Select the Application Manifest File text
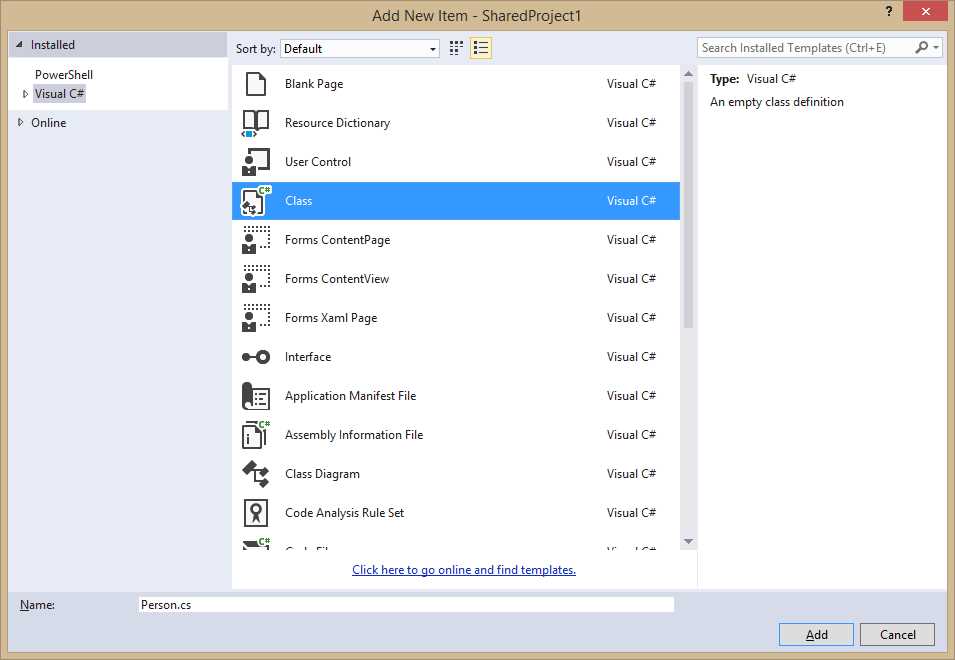The height and width of the screenshot is (660, 955). 350,396
